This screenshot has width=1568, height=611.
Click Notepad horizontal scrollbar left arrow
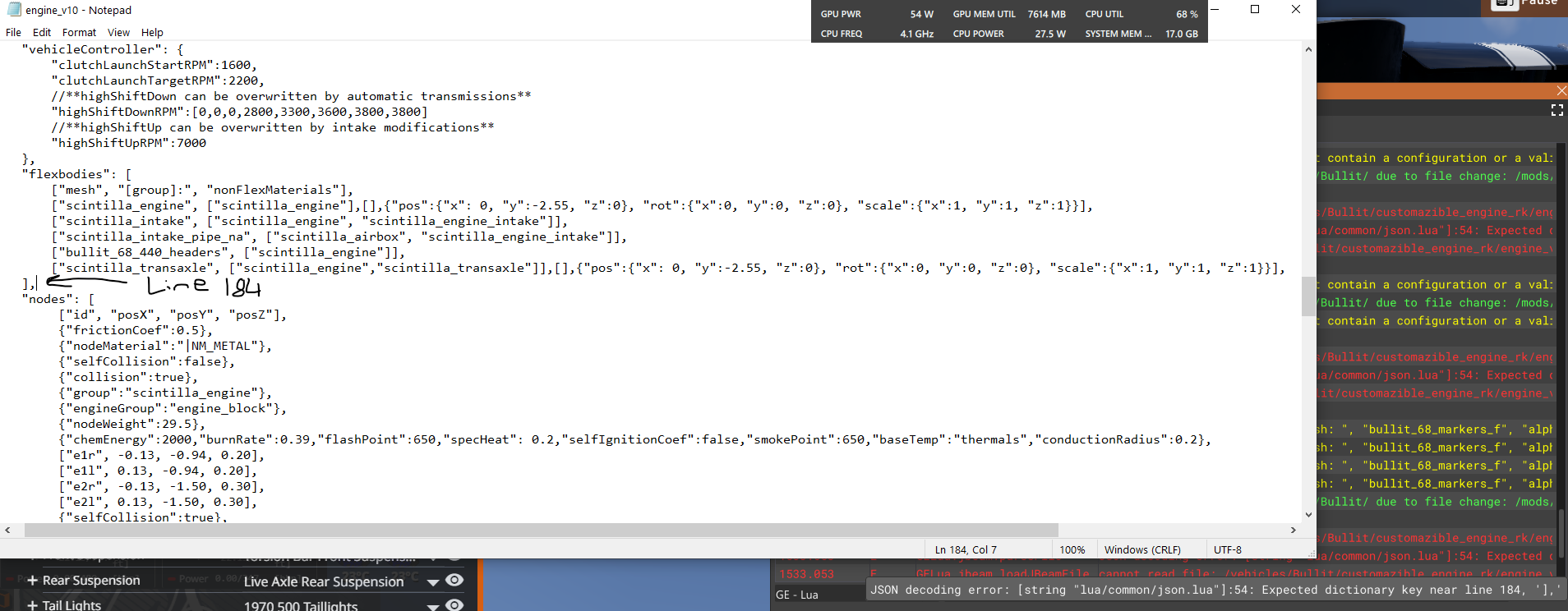[x=7, y=531]
